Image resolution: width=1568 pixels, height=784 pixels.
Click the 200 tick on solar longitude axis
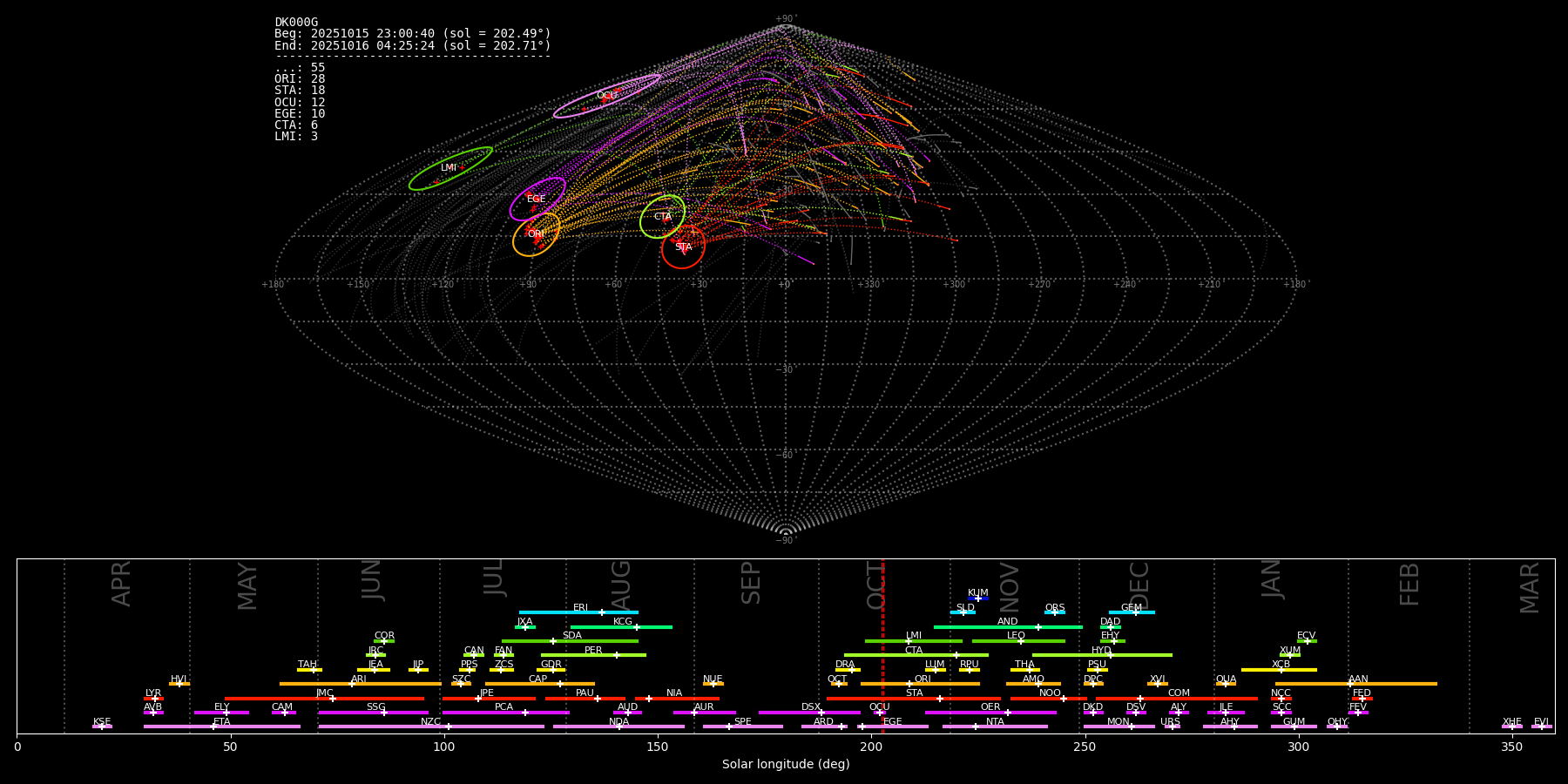click(870, 747)
